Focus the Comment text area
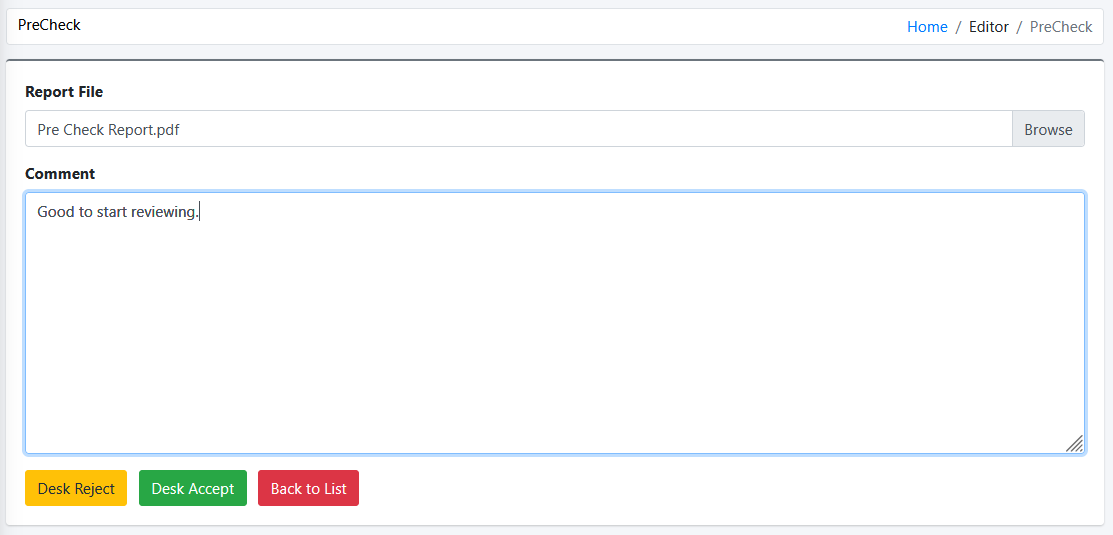Image resolution: width=1113 pixels, height=535 pixels. [555, 323]
